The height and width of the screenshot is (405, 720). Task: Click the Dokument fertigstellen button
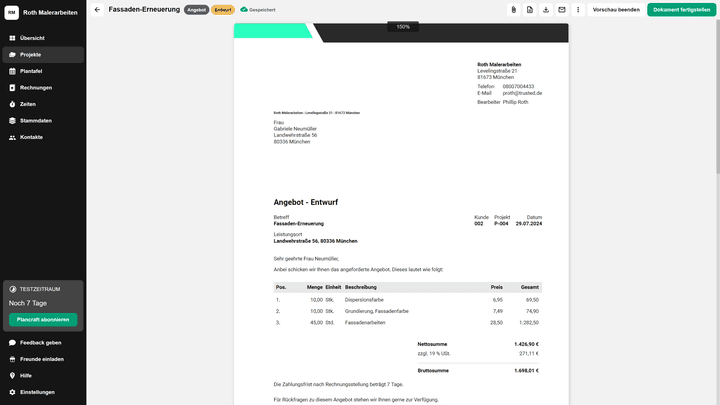tap(681, 9)
